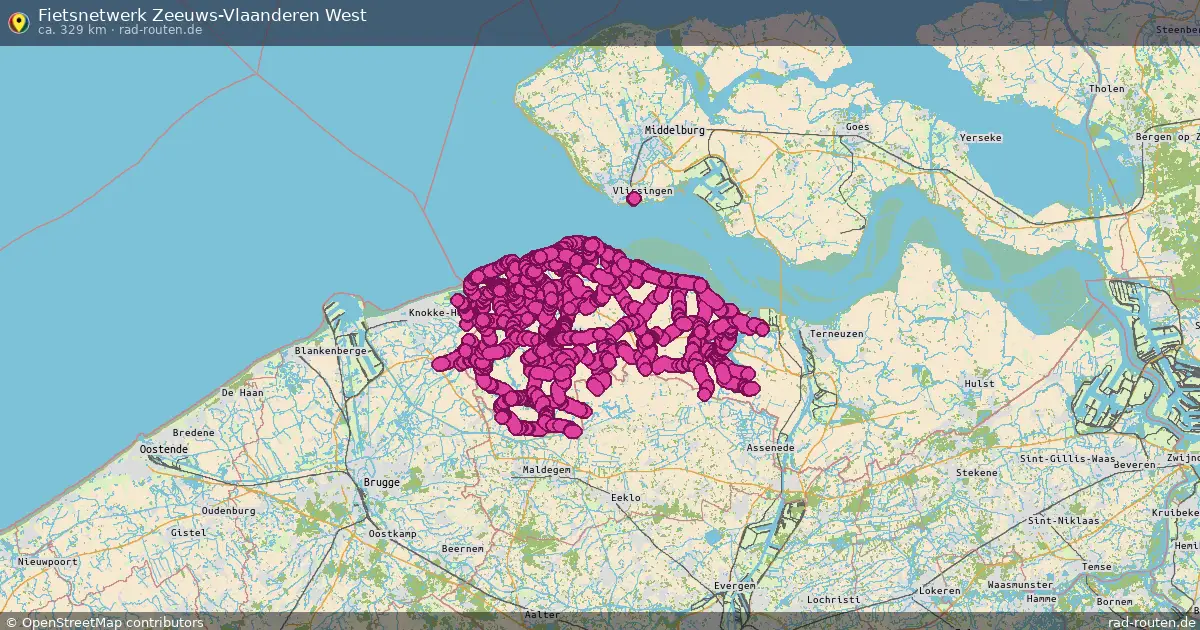Click the Terneuzen town label
Image resolution: width=1200 pixels, height=630 pixels.
pyautogui.click(x=835, y=334)
